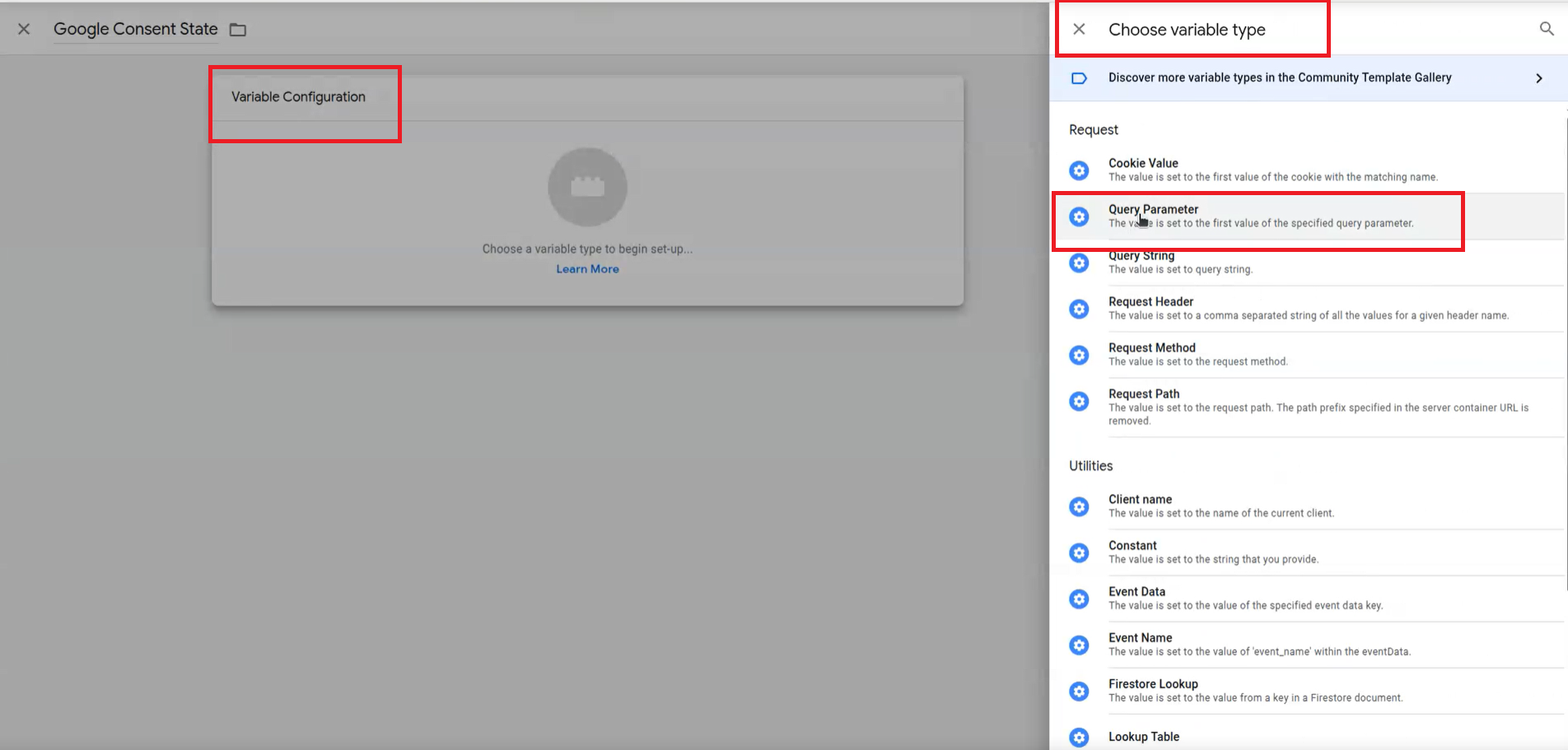Choose Request Method variable type

pyautogui.click(x=1309, y=354)
